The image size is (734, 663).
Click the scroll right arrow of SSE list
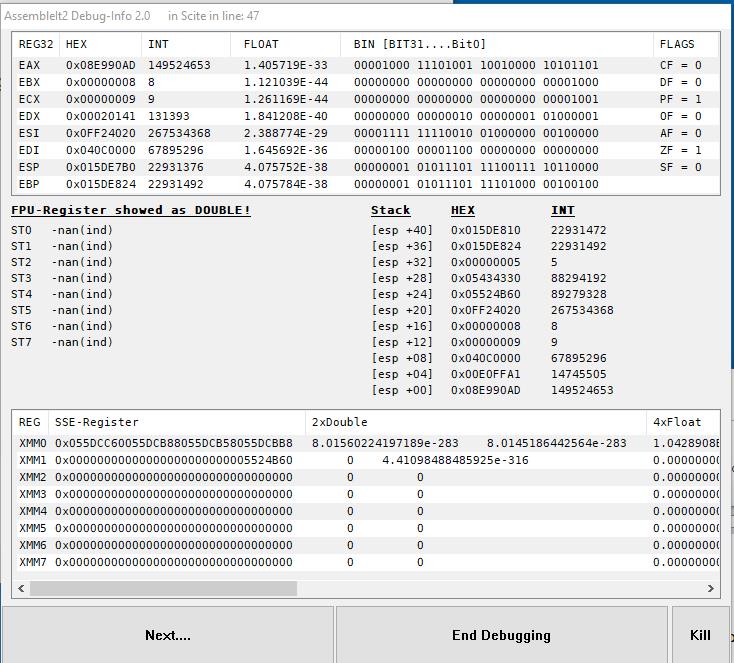(x=711, y=588)
